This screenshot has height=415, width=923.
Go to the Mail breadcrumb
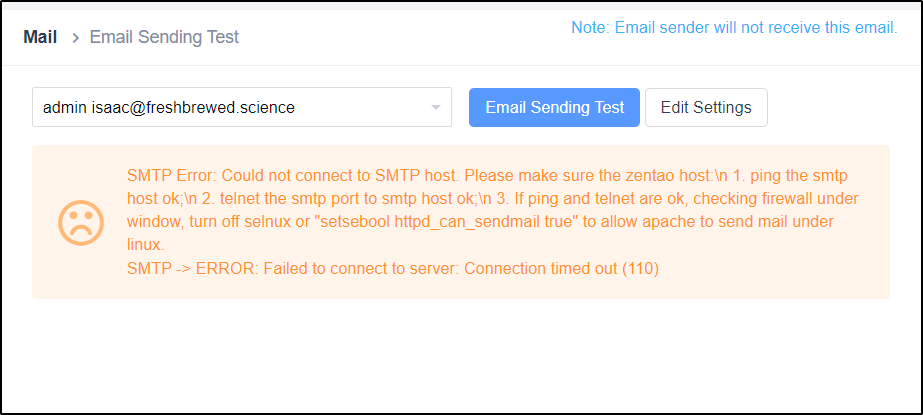(x=40, y=37)
